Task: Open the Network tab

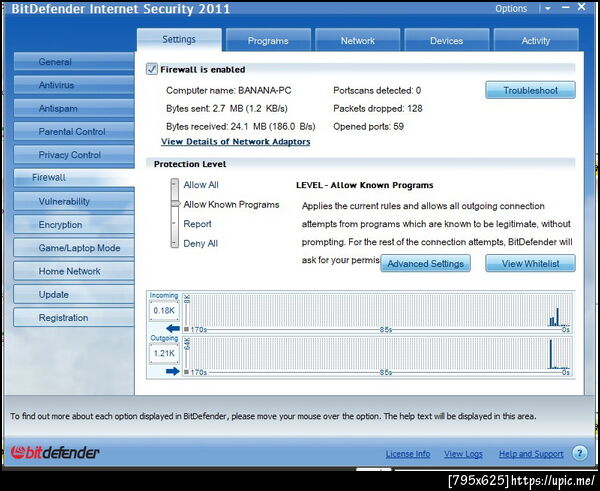Action: pyautogui.click(x=357, y=41)
